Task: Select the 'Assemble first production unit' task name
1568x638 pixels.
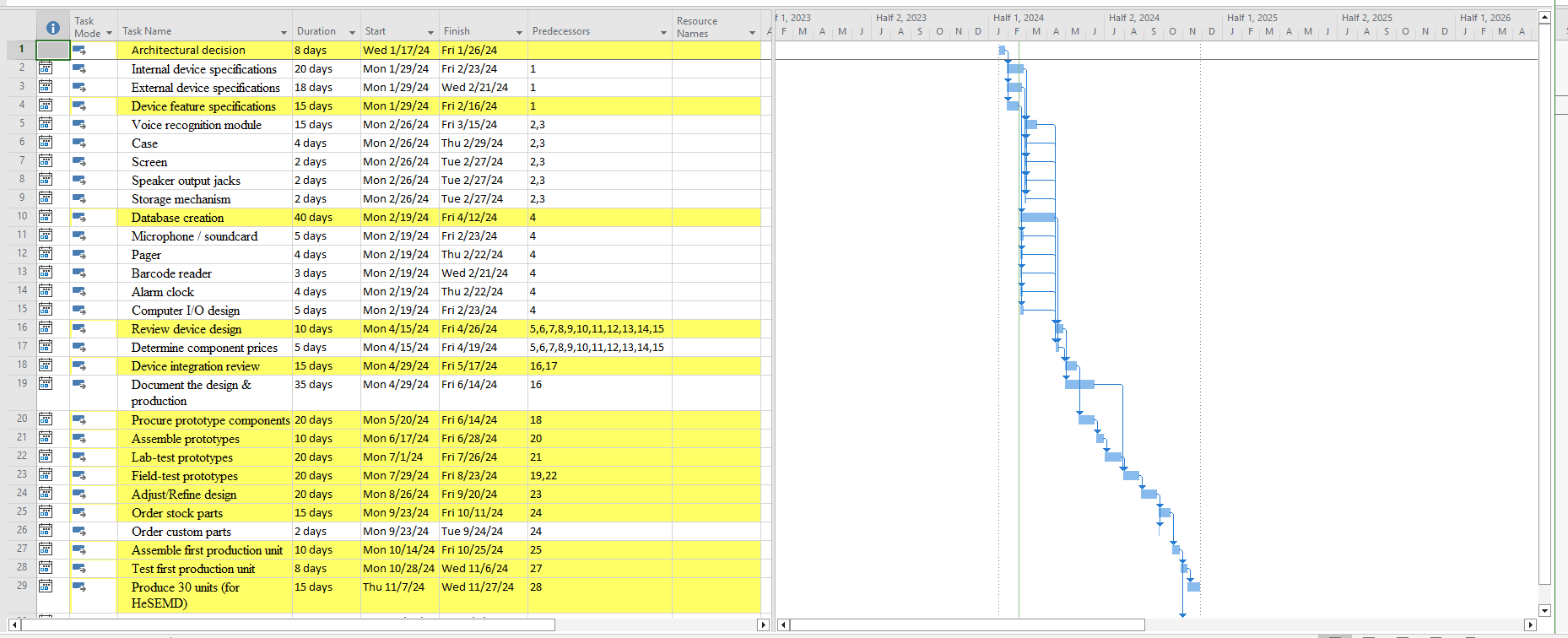Action: click(207, 550)
